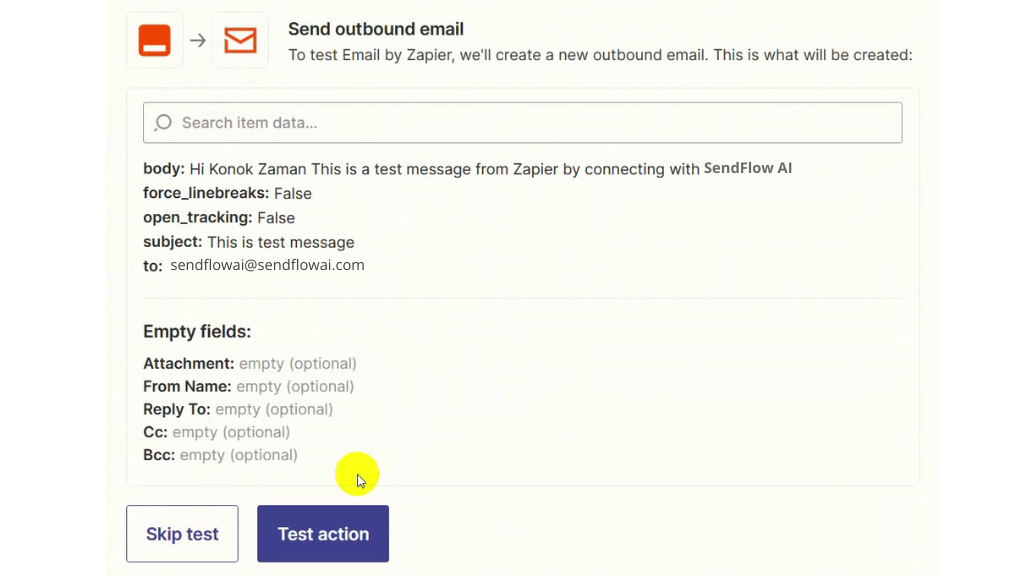Focus the Search item data field
1024x576 pixels.
[522, 123]
